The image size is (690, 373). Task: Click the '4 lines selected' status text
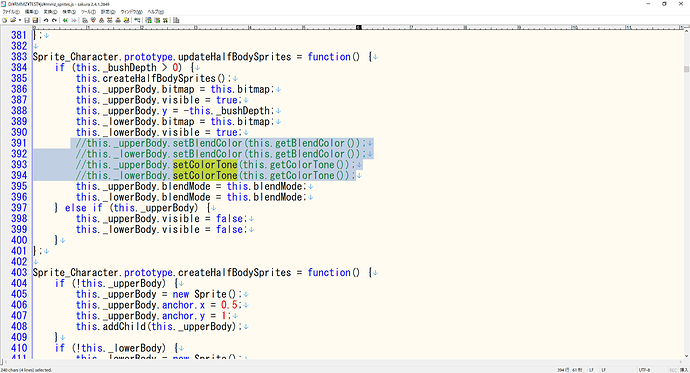[26, 370]
